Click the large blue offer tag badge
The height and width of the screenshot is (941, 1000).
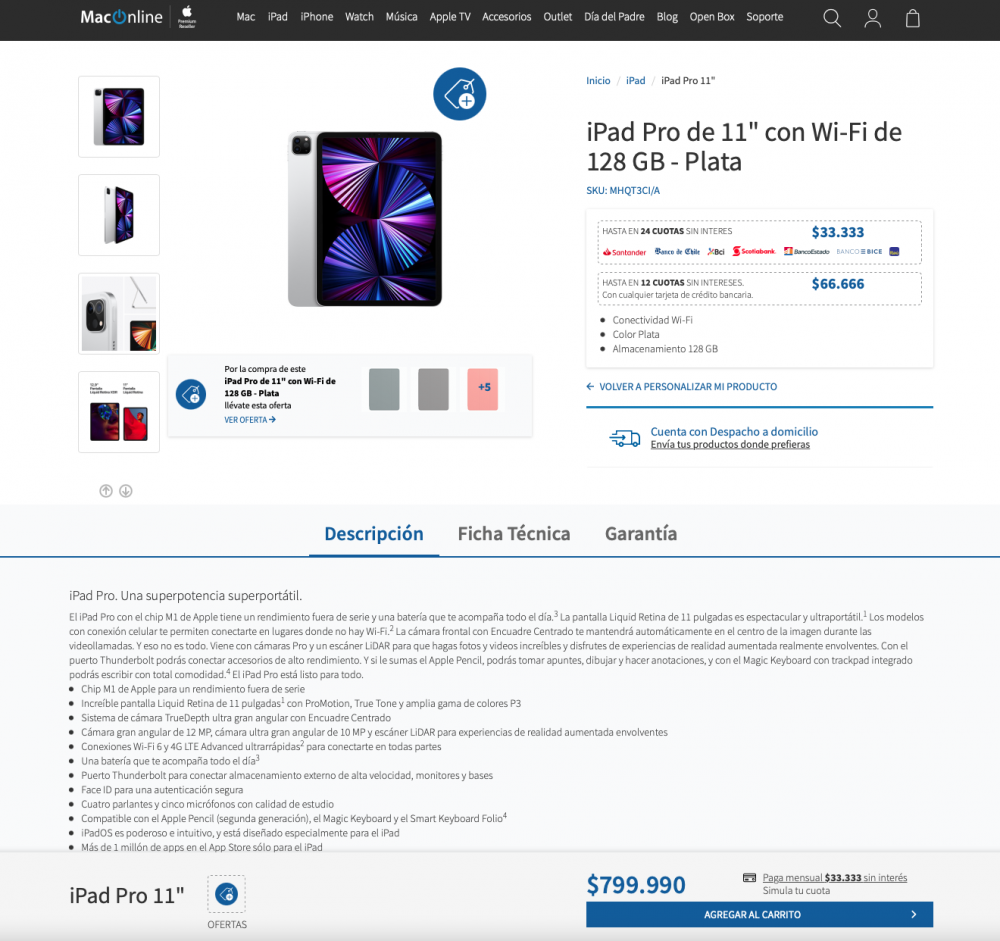click(459, 94)
